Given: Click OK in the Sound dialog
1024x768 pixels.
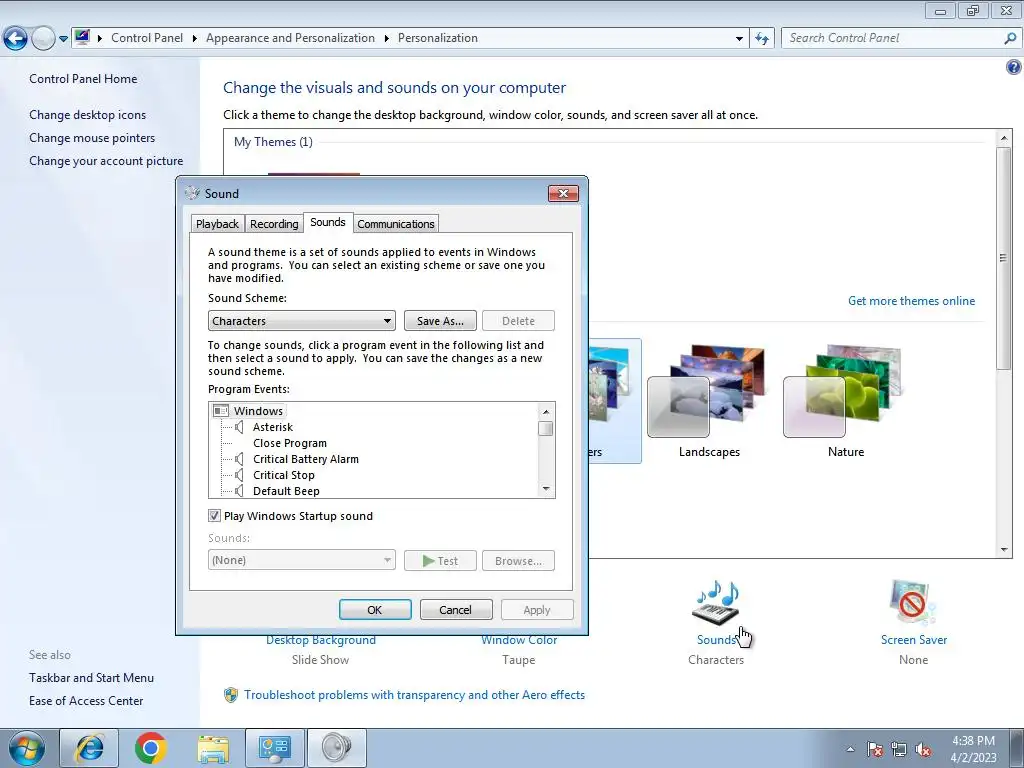Looking at the screenshot, I should 375,609.
